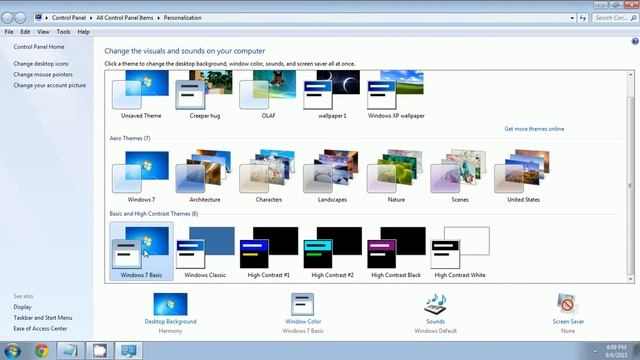Open the Personalization taskbar button
Image resolution: width=640 pixels, height=360 pixels.
pos(129,351)
